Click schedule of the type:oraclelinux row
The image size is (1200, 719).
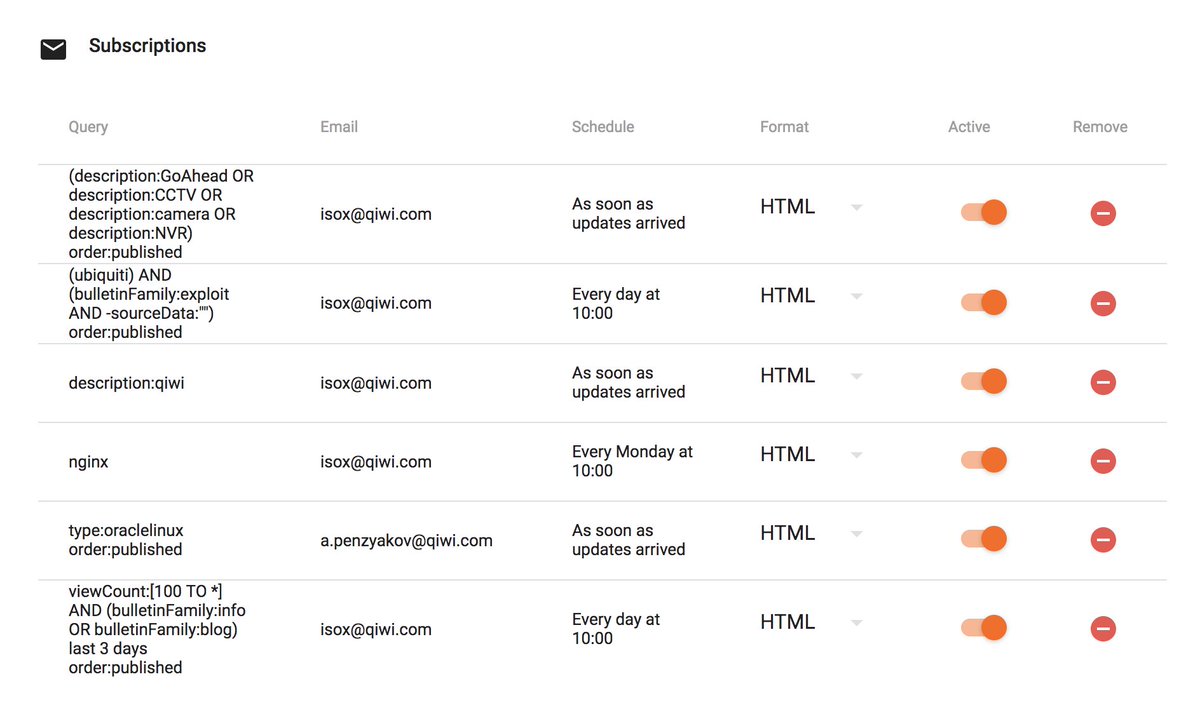click(629, 540)
